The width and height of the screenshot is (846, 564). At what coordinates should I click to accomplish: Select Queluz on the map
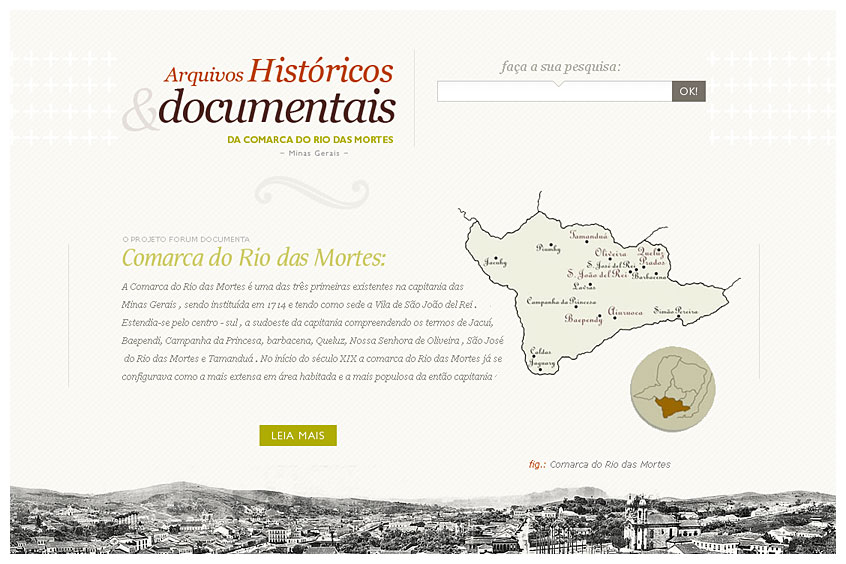pos(650,251)
